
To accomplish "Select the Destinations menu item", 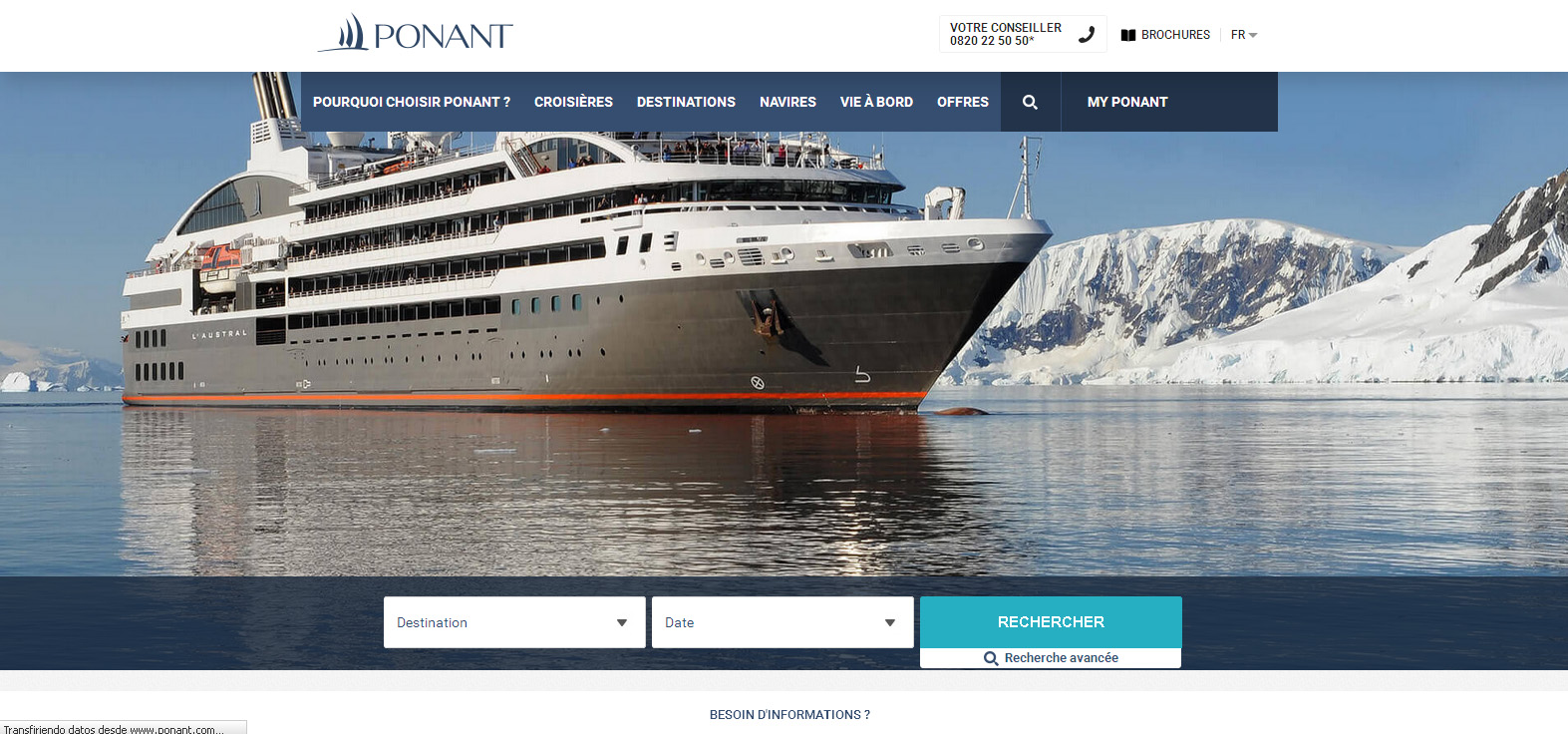I will pos(686,102).
